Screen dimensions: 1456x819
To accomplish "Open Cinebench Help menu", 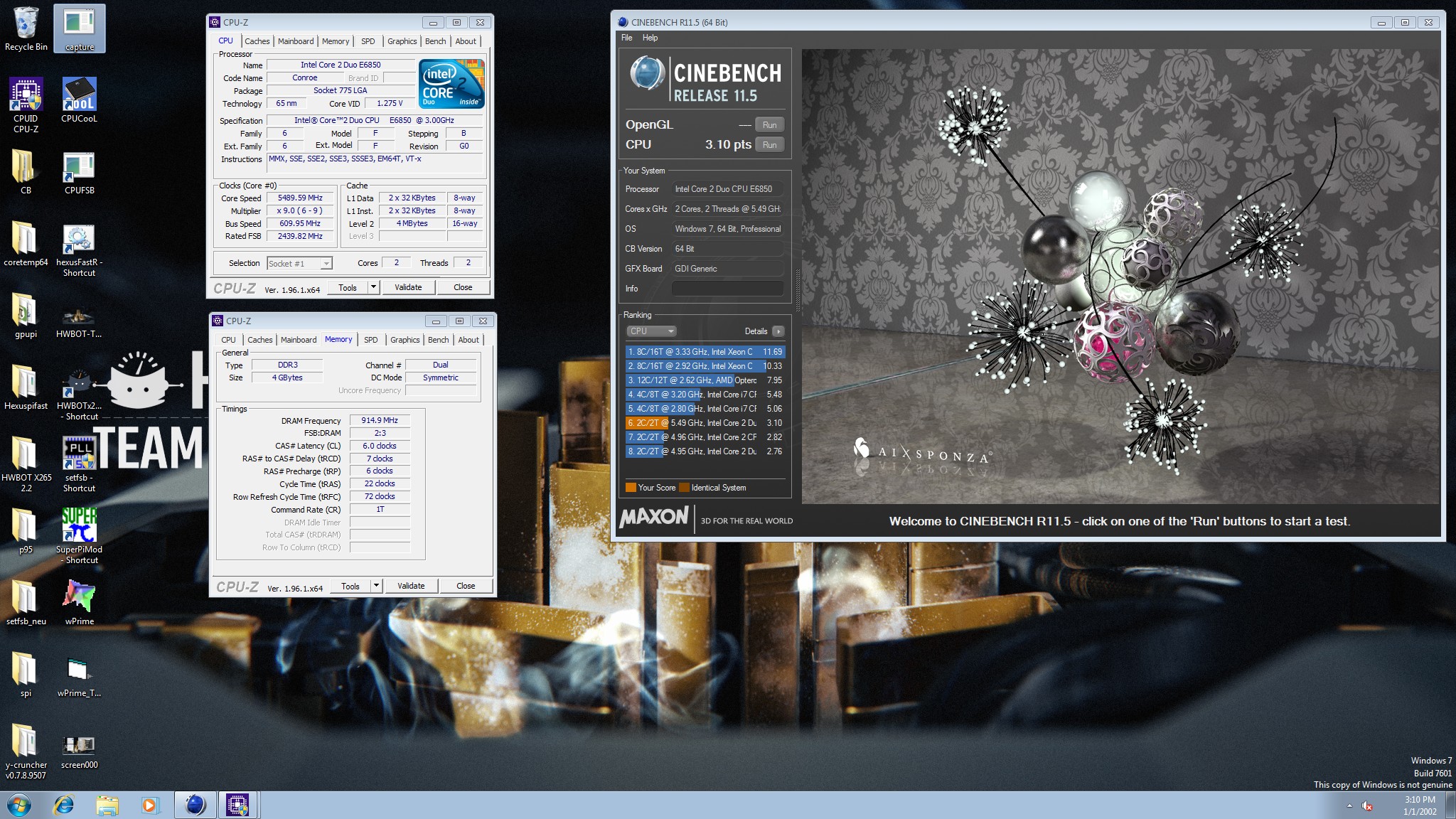I will click(651, 38).
